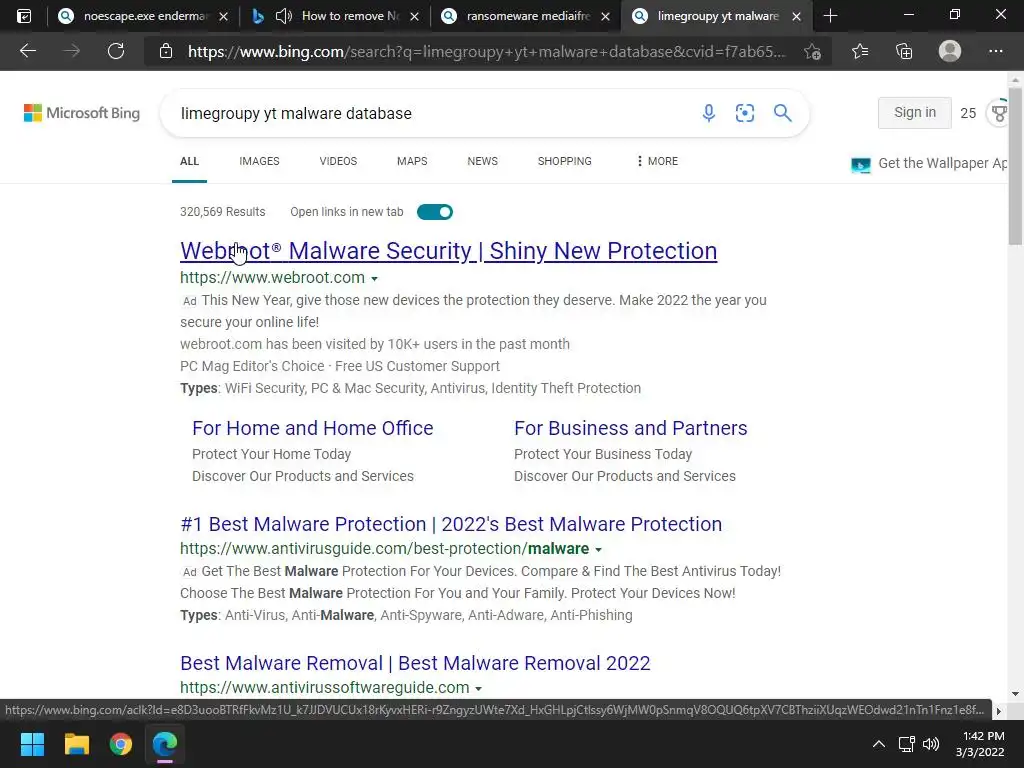The image size is (1024, 768).
Task: Close the noescape.exe tab
Action: tap(223, 16)
